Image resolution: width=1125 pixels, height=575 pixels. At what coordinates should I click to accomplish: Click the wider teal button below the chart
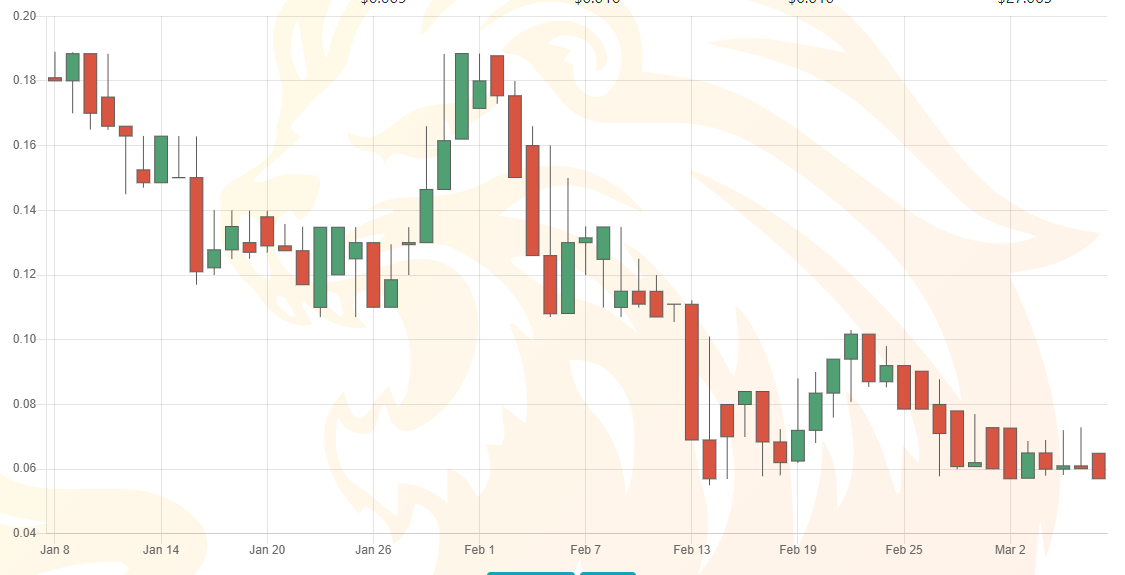point(531,573)
